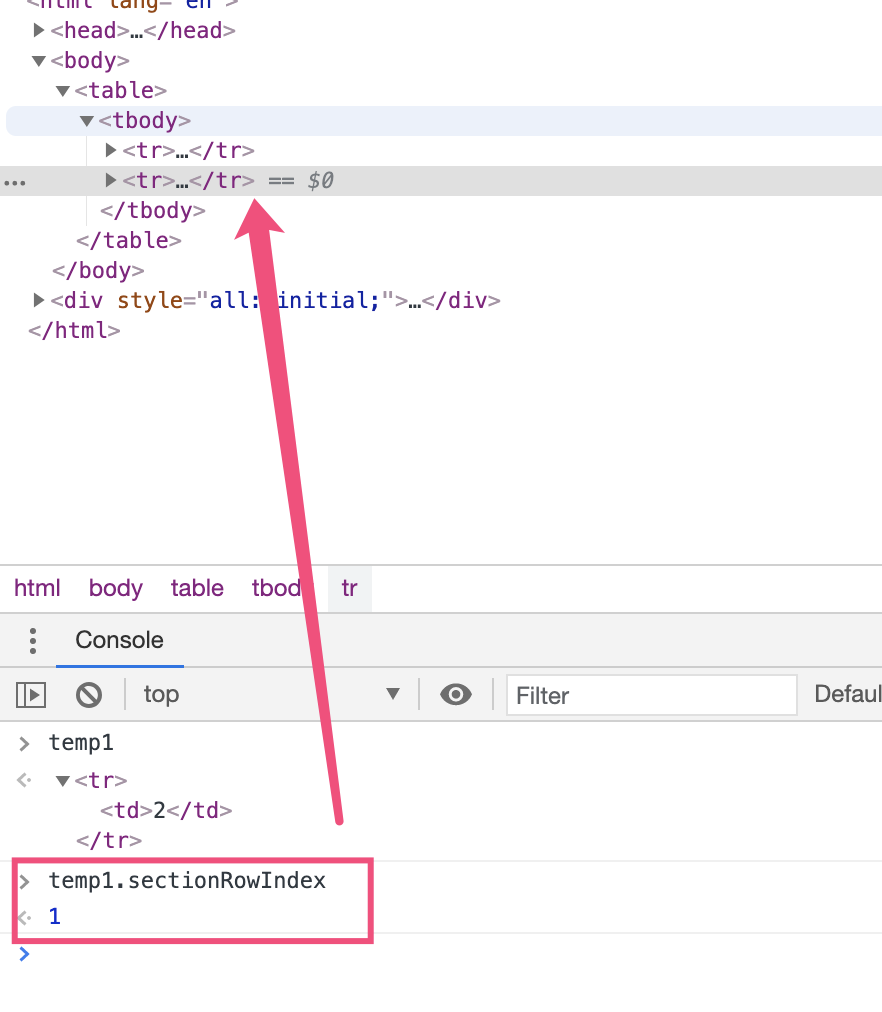Click the temp1.sectionRowIndex console command
Viewport: 882px width, 1012px height.
tap(187, 880)
